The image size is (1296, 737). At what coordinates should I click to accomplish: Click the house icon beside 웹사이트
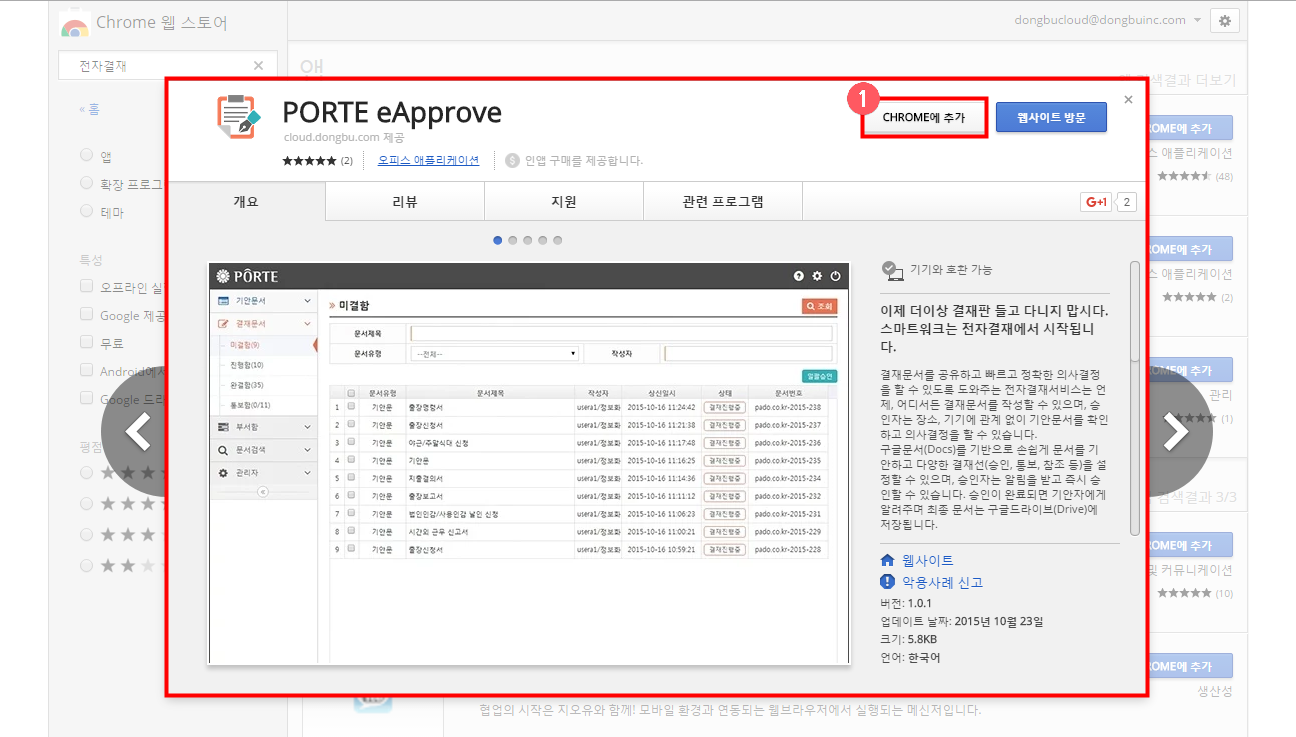[x=887, y=560]
